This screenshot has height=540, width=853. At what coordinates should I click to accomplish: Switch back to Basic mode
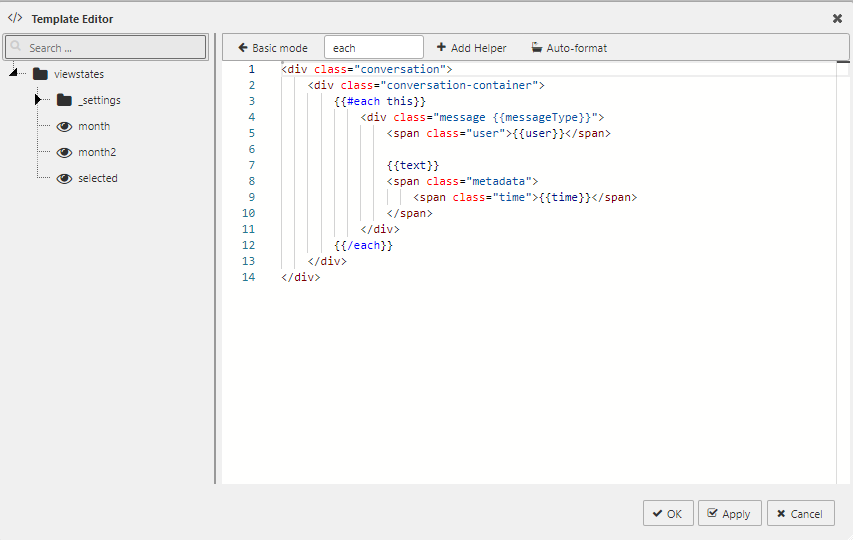coord(272,47)
